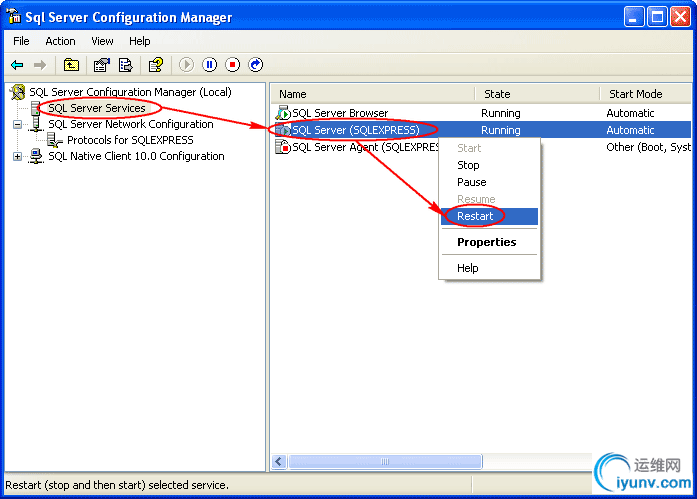This screenshot has width=697, height=499.
Task: Click the SQL Server Browser service icon
Action: tap(283, 113)
